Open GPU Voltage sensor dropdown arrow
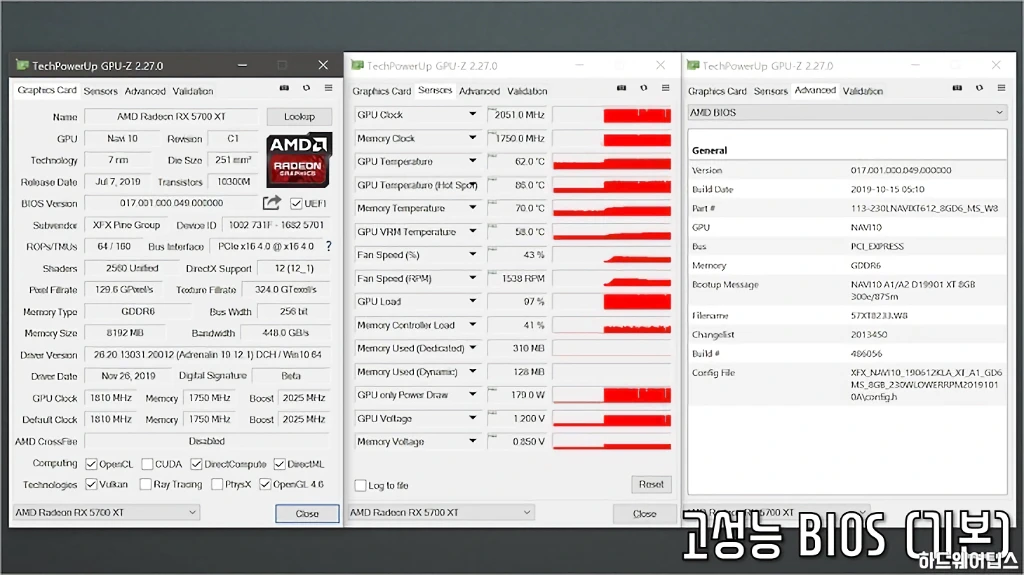The height and width of the screenshot is (575, 1024). click(x=472, y=418)
